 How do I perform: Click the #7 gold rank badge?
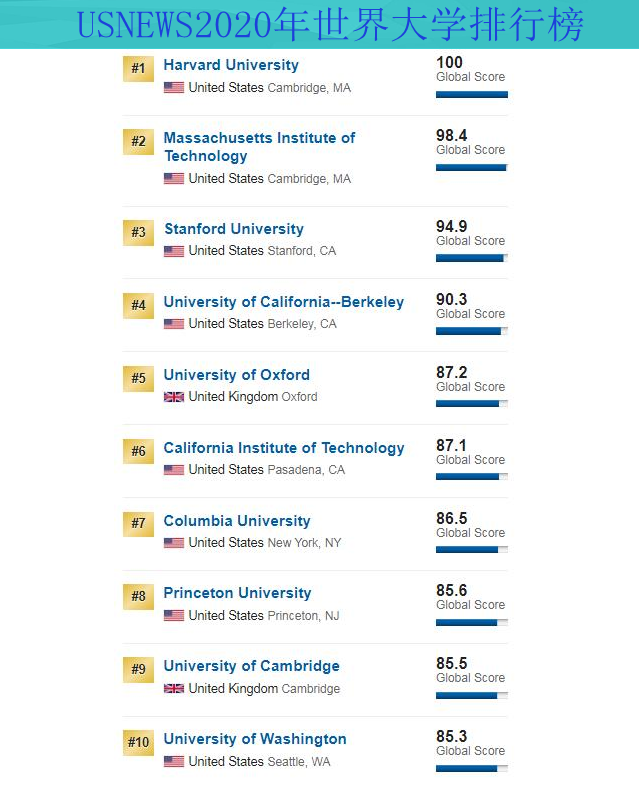tap(138, 524)
